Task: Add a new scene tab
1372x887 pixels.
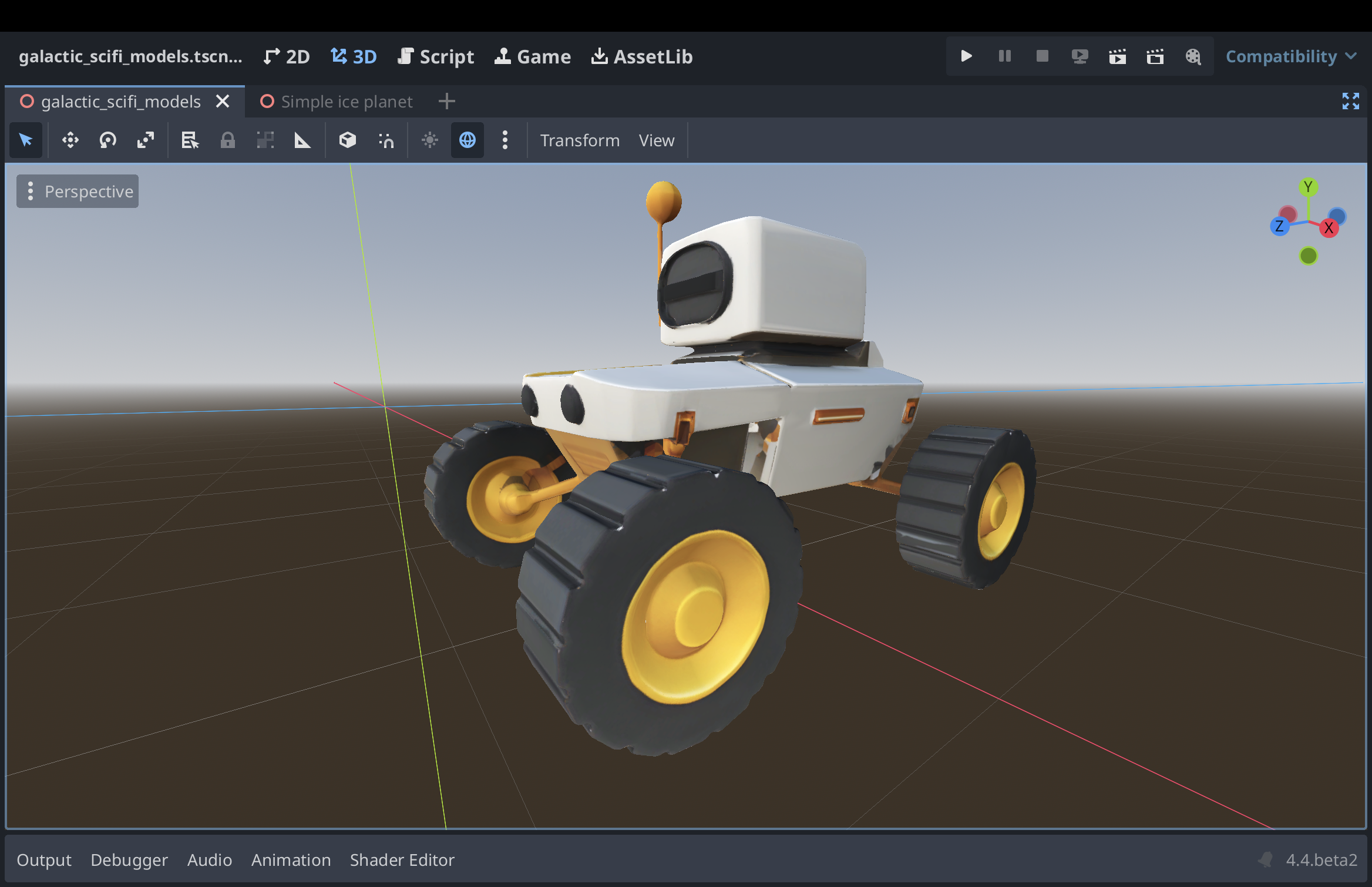Action: (x=446, y=102)
